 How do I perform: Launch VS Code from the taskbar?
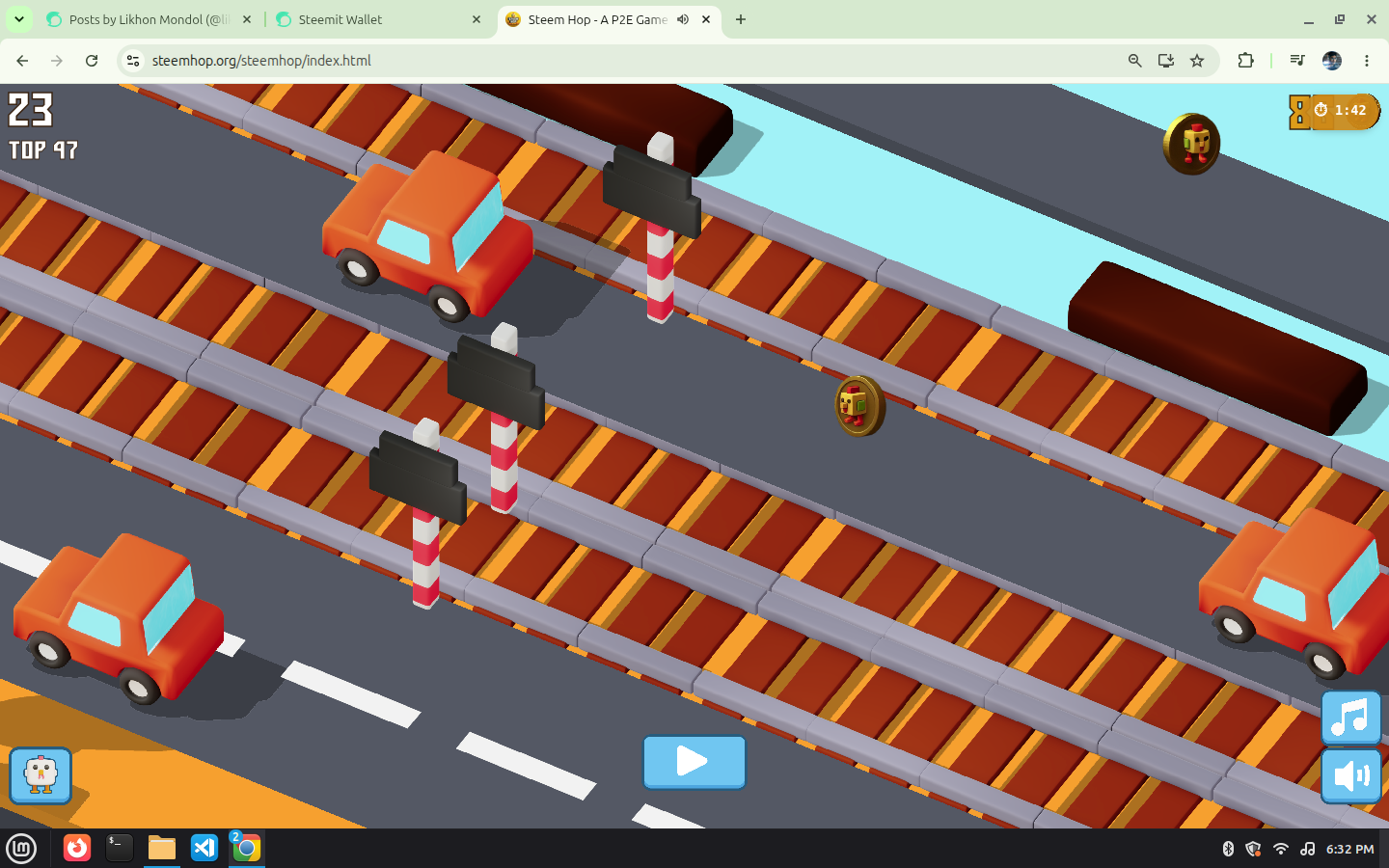[x=204, y=849]
